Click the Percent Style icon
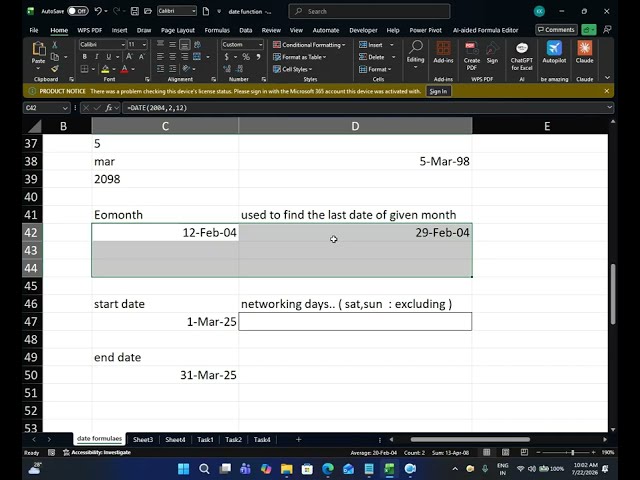640x480 pixels. [x=246, y=57]
